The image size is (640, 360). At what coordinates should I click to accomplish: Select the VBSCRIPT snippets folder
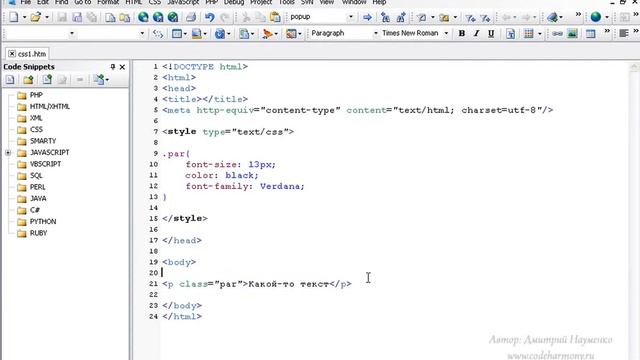coord(45,164)
